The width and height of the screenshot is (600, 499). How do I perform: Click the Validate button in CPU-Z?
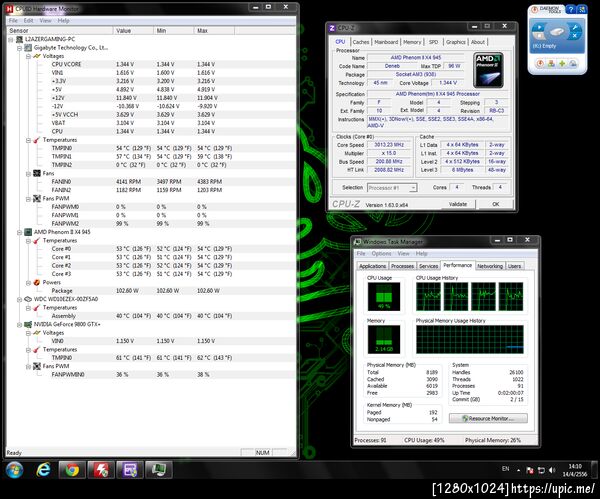point(458,204)
